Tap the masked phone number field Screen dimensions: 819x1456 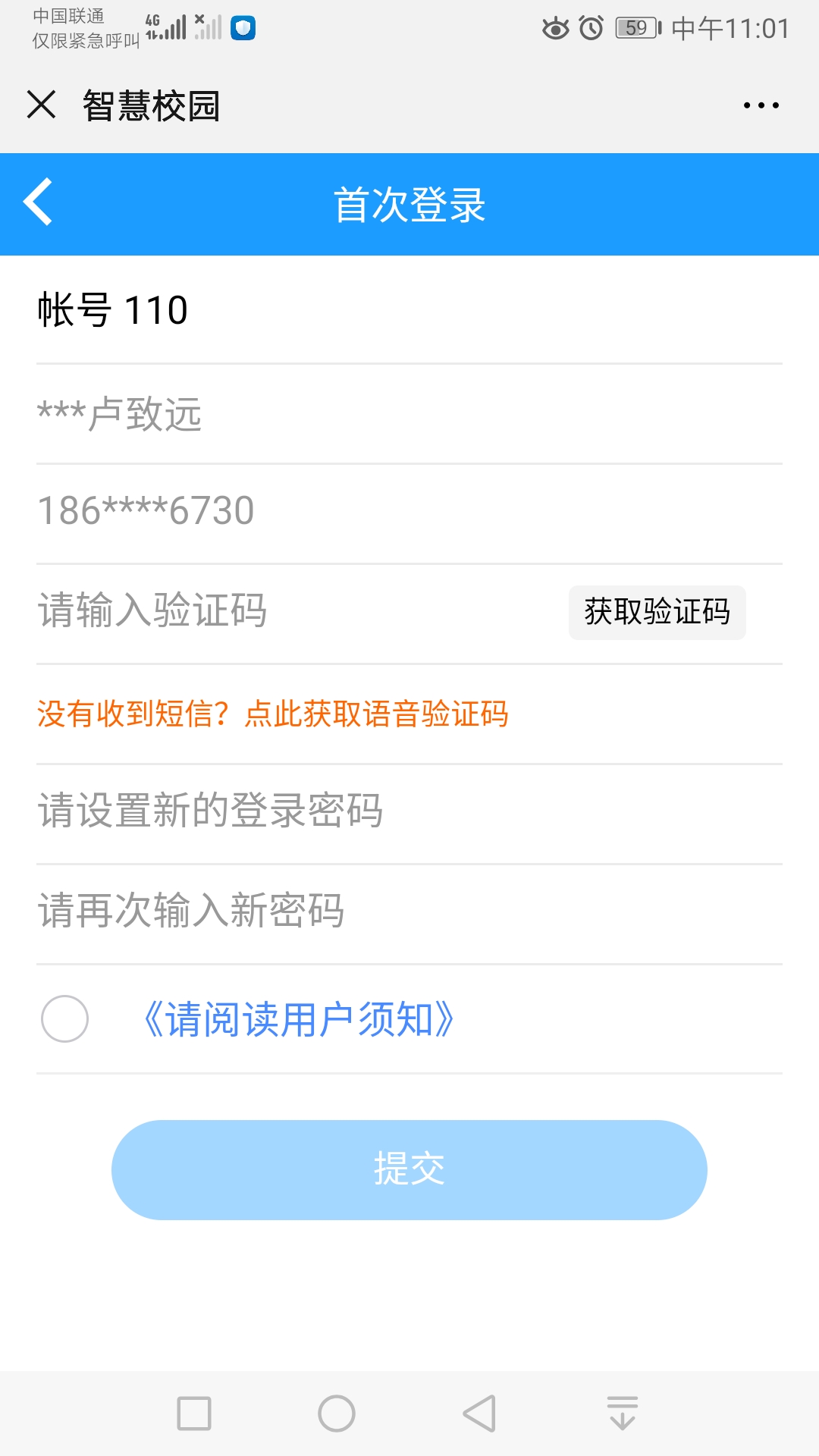coord(409,510)
